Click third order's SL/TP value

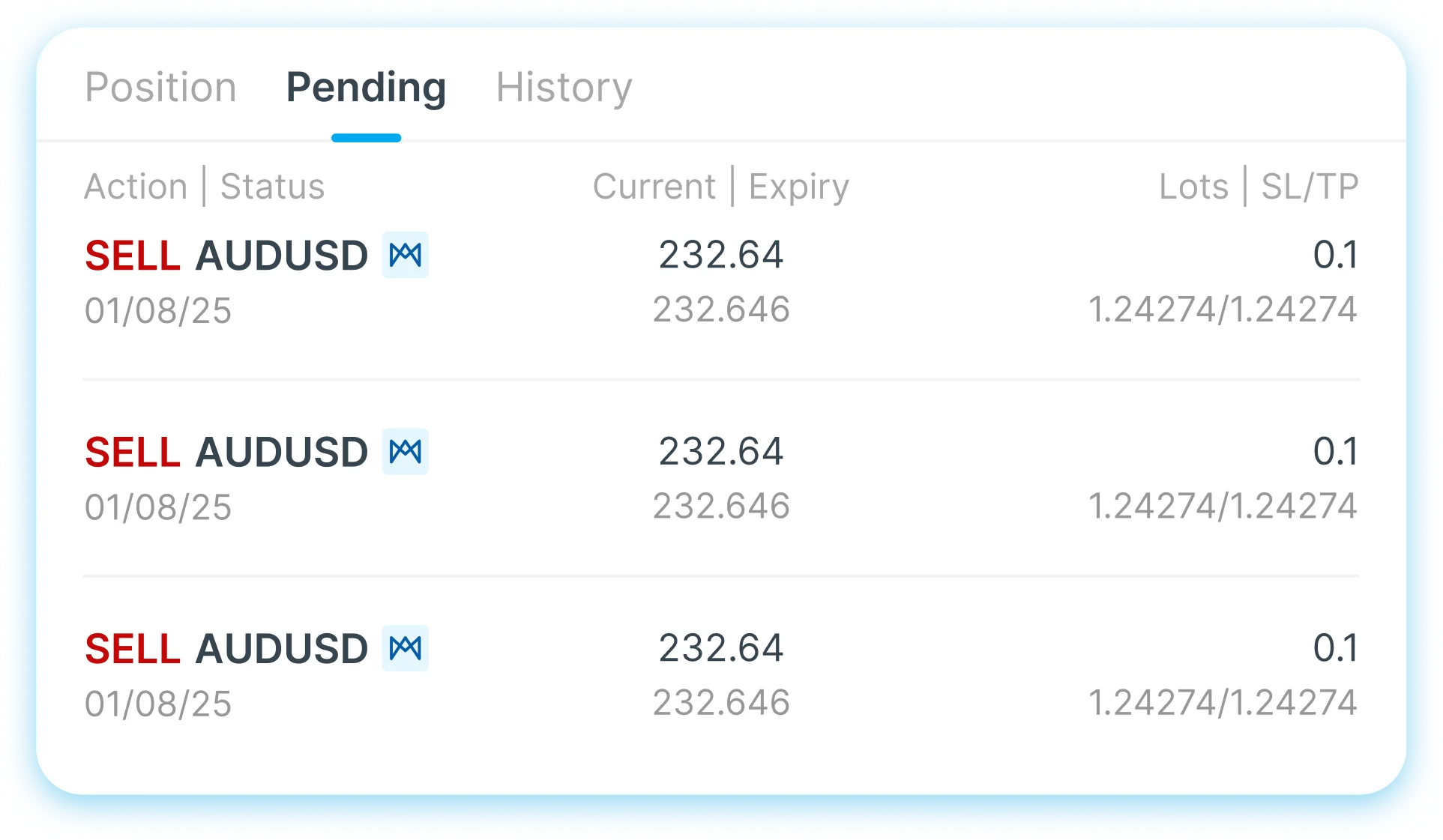(x=1223, y=702)
